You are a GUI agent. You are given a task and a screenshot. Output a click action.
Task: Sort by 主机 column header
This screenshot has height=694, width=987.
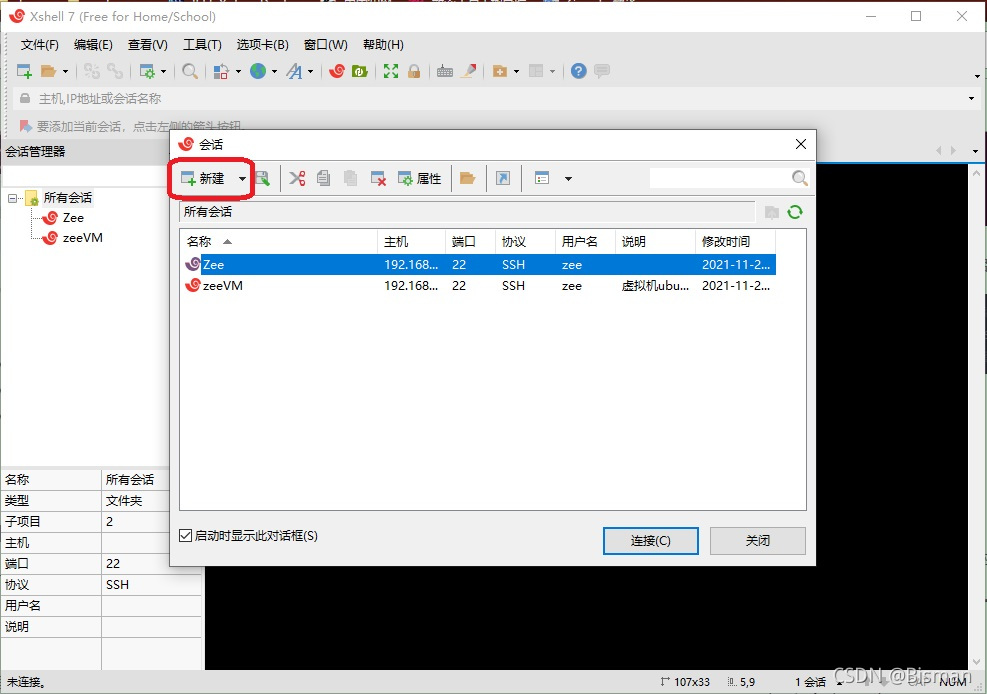coord(412,242)
